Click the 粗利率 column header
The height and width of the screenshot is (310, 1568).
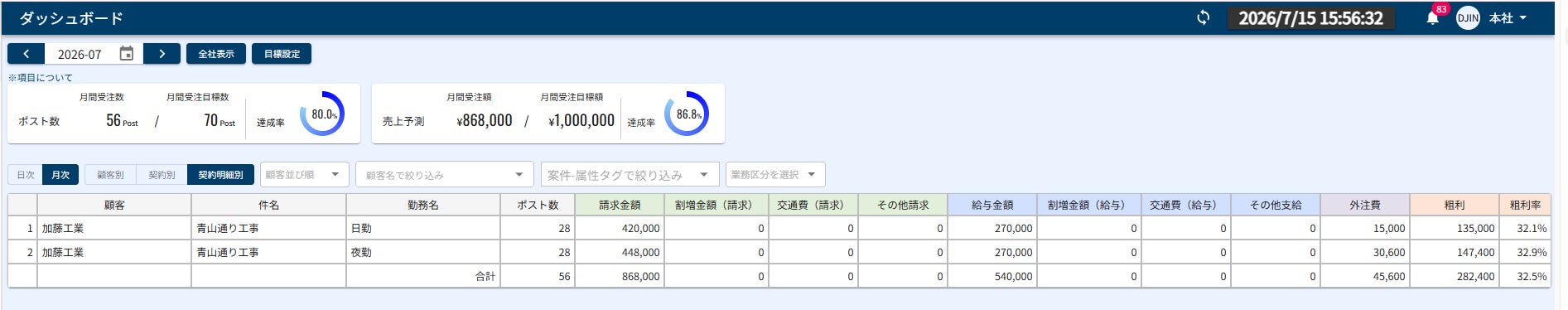tap(1525, 205)
